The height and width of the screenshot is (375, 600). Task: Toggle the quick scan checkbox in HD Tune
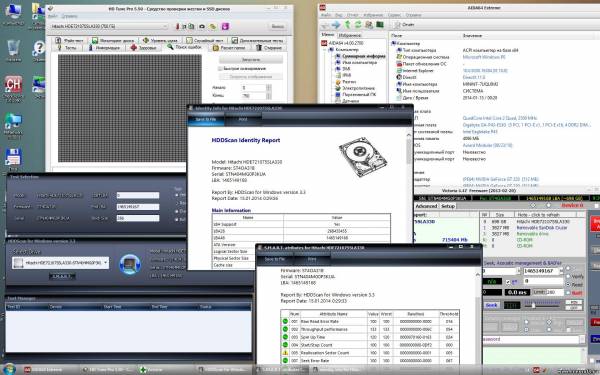pos(220,68)
